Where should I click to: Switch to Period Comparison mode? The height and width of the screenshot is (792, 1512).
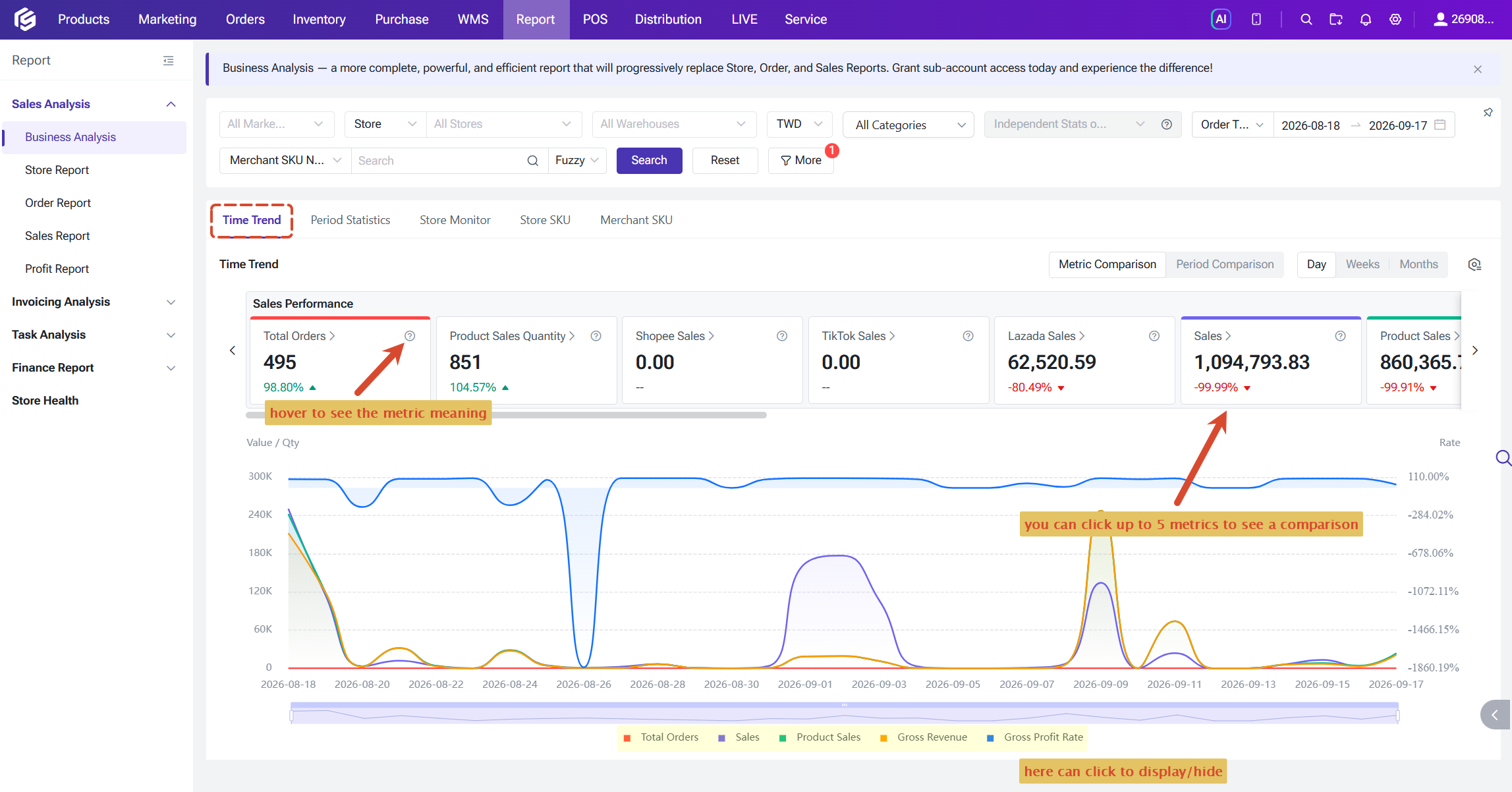pyautogui.click(x=1225, y=264)
